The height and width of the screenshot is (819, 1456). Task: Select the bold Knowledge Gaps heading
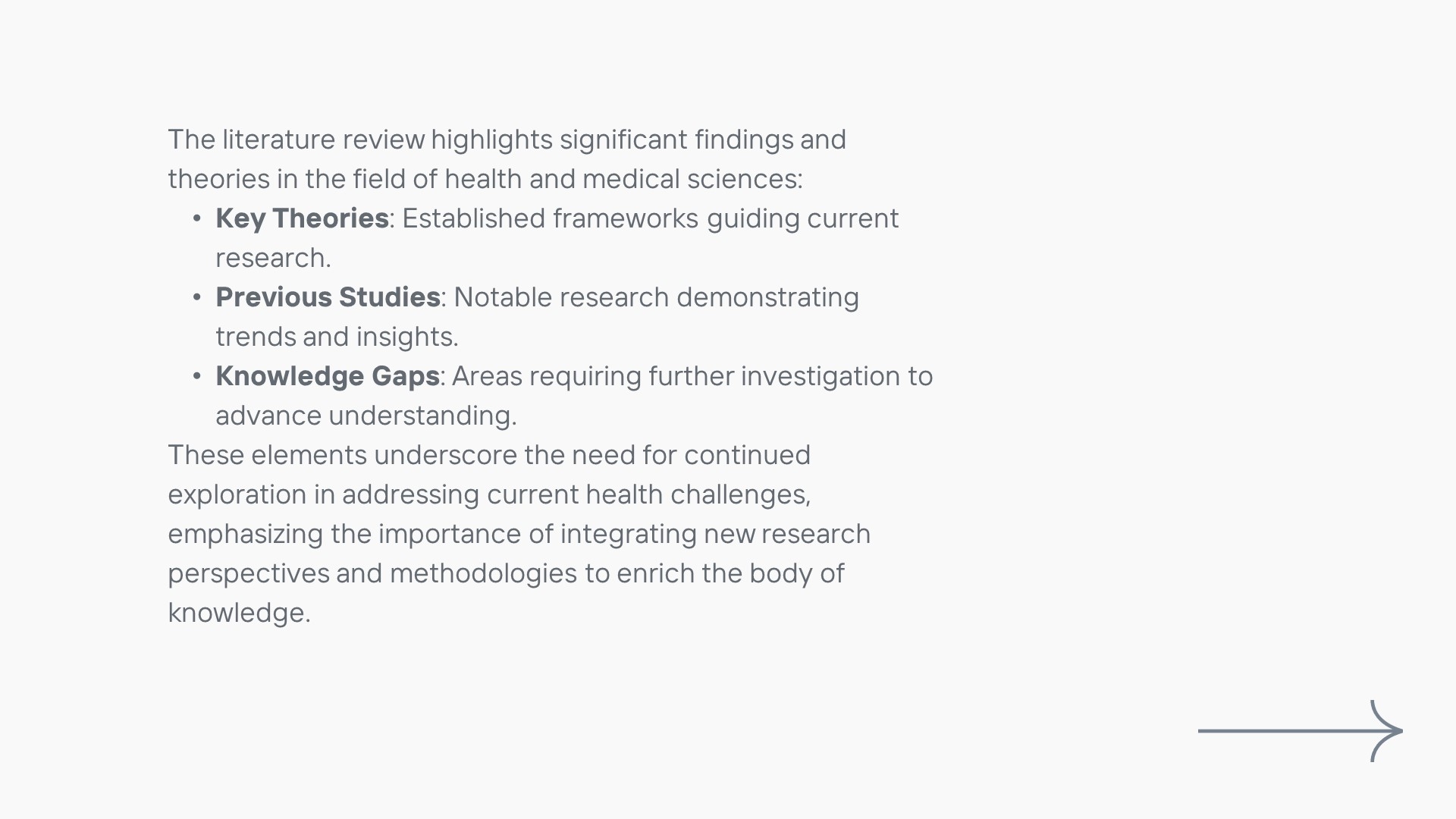(x=328, y=376)
